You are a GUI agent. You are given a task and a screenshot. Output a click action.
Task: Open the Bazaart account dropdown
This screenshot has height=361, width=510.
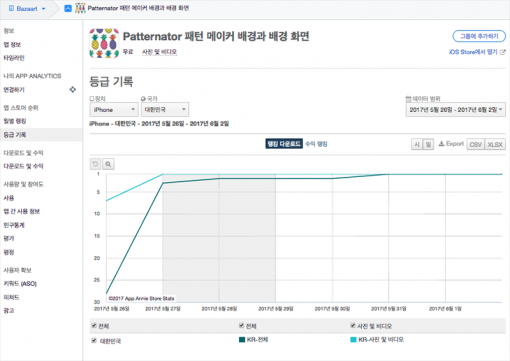coord(27,9)
